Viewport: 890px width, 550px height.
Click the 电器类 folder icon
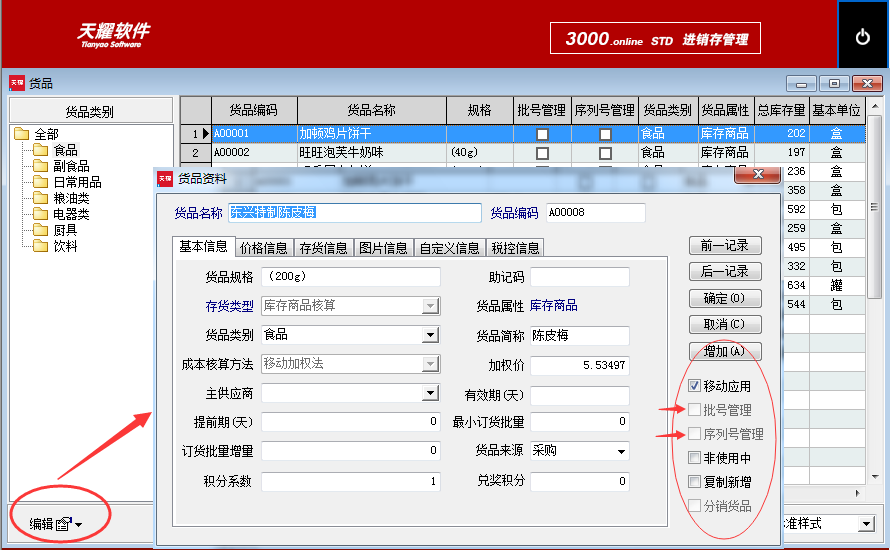click(40, 214)
